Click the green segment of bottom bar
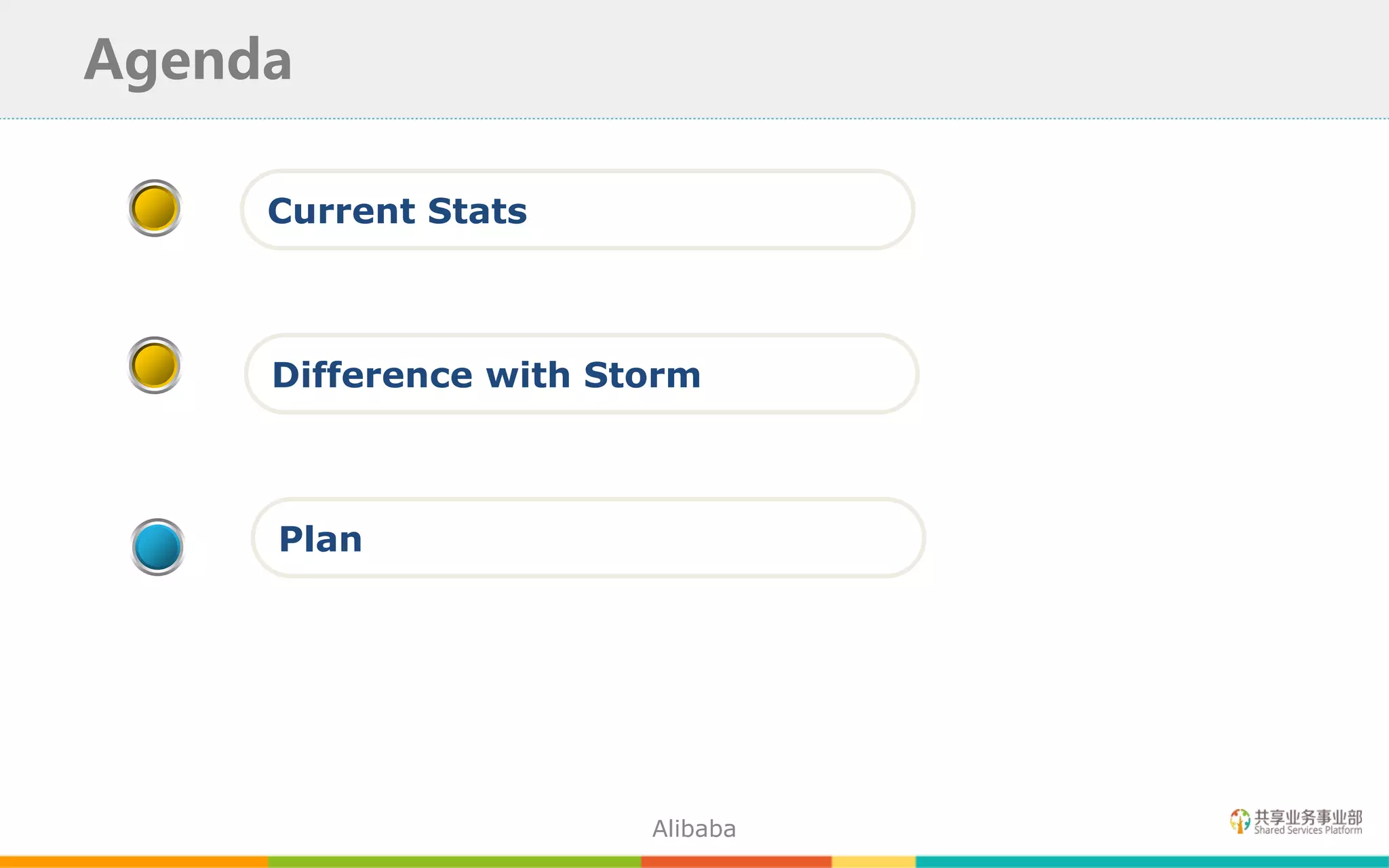 [454, 862]
